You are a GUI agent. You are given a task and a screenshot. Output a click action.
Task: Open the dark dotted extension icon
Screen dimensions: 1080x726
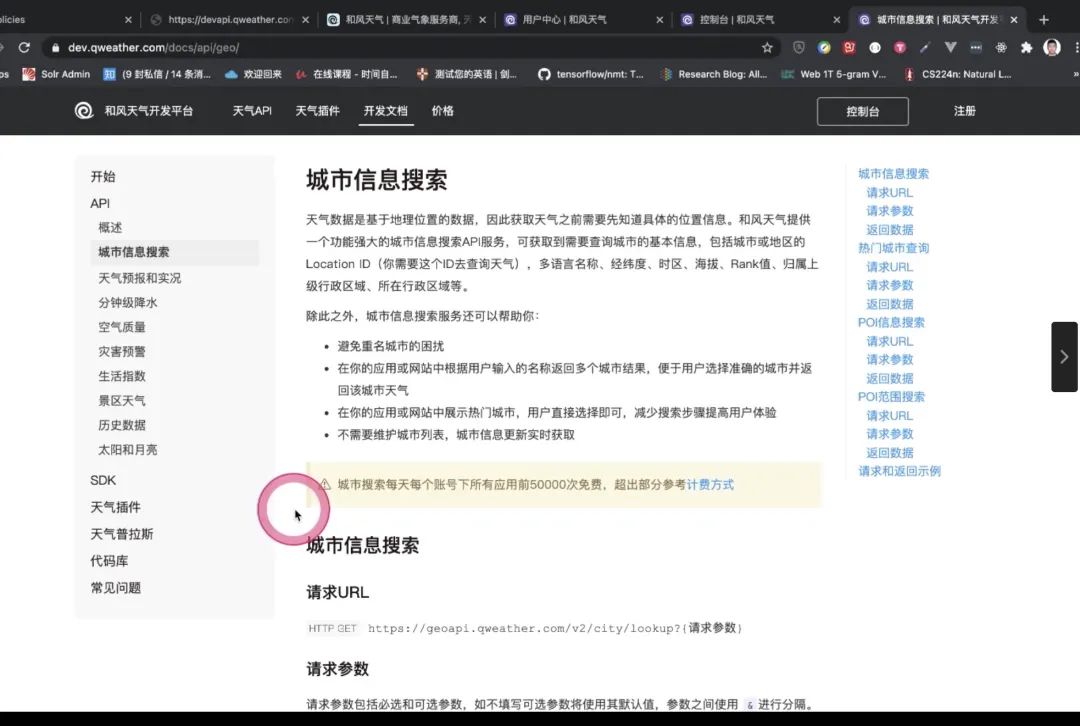(976, 48)
